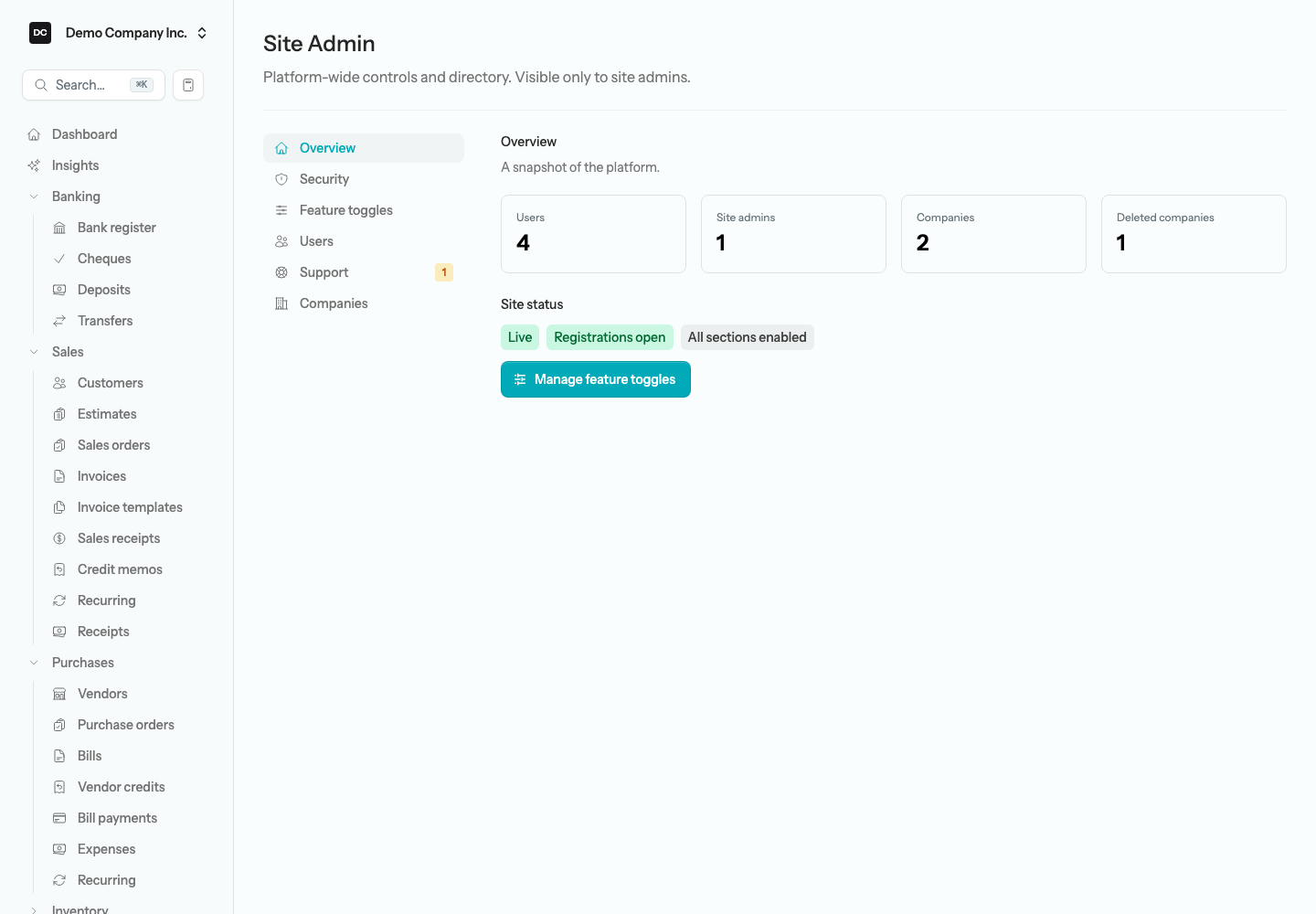
Task: Navigate to Purchase orders
Action: (x=127, y=725)
